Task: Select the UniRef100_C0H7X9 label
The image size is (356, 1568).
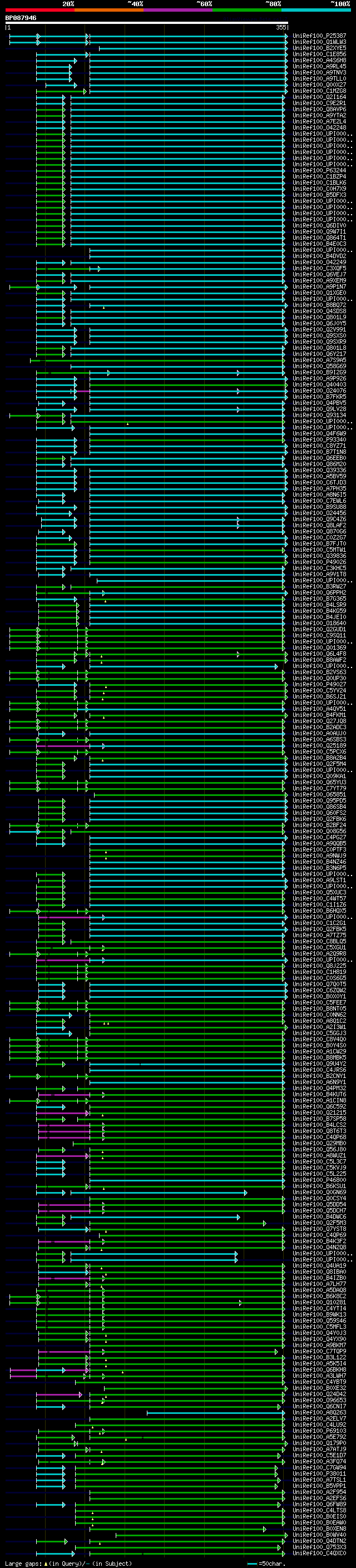Action: (319, 189)
